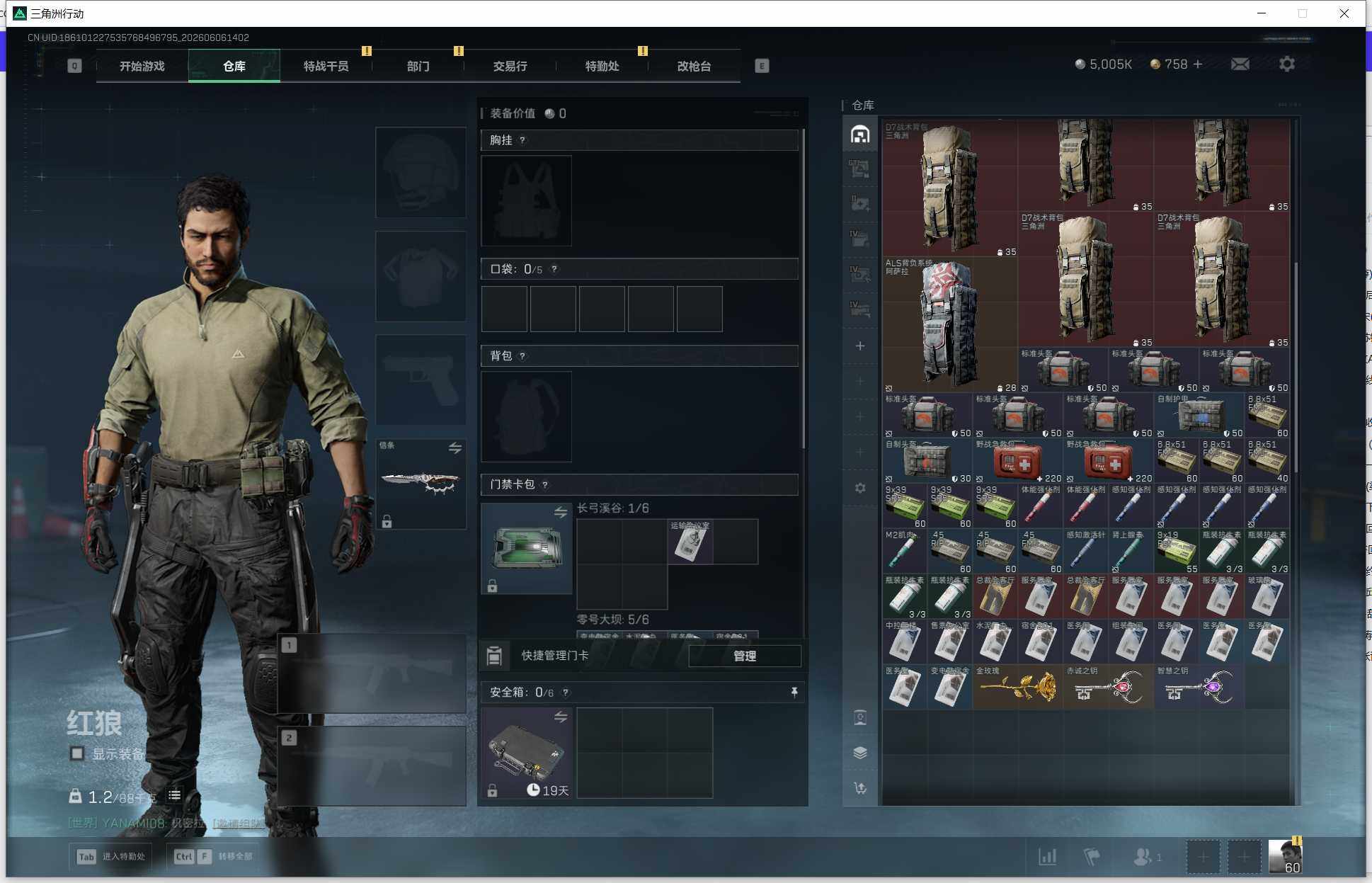This screenshot has width=1372, height=883.
Task: Click the 进入特勤处 Tab shortcut button
Action: pyautogui.click(x=111, y=856)
